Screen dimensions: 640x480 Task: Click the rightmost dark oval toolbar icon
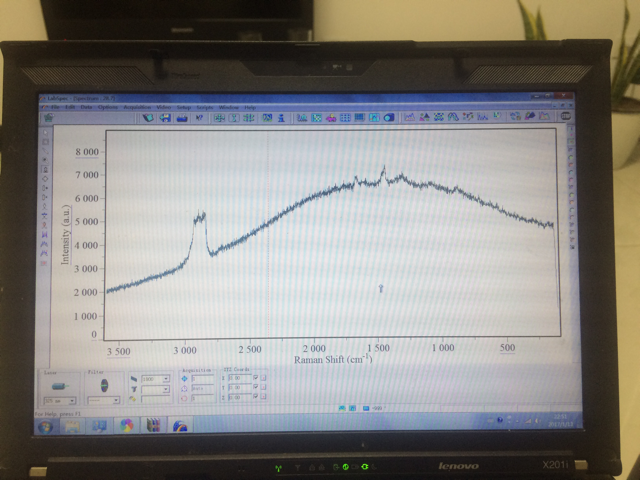tap(566, 116)
